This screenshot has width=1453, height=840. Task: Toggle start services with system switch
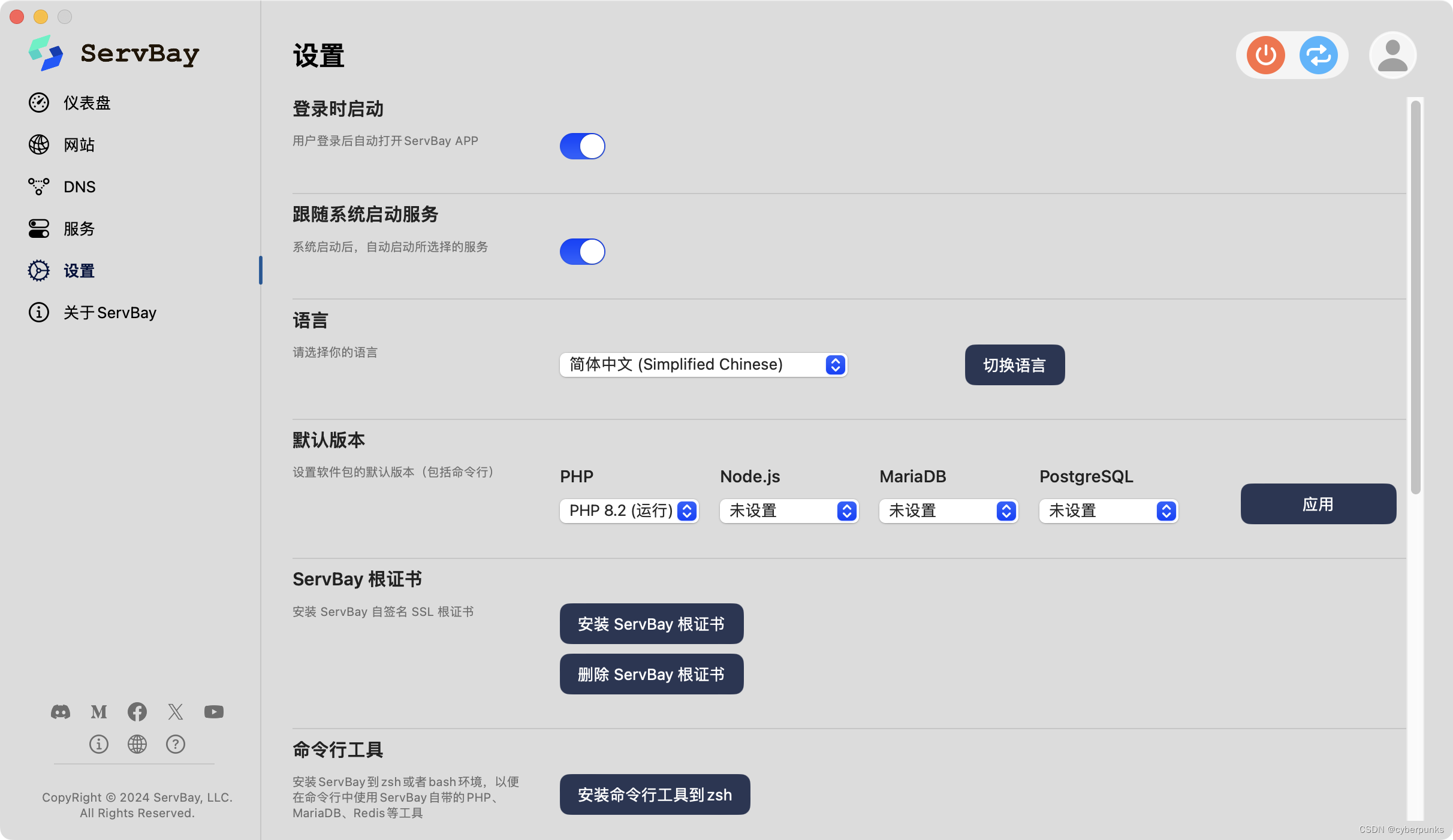pyautogui.click(x=583, y=252)
